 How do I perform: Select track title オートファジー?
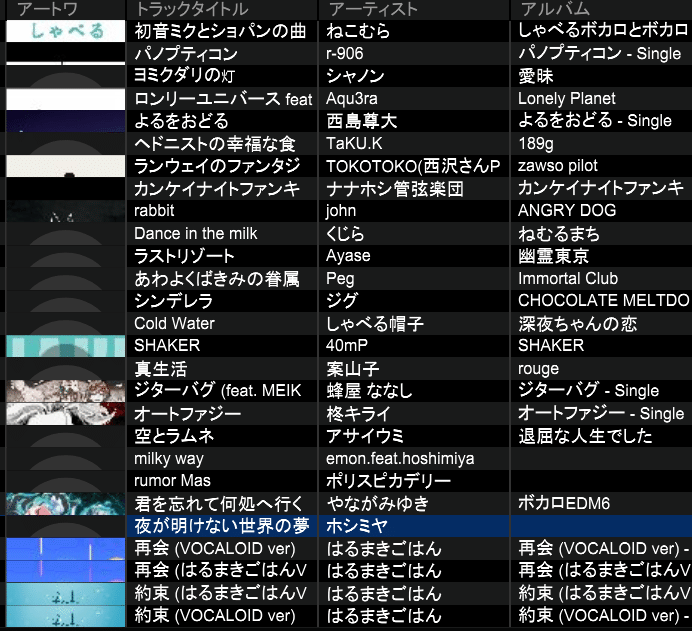(188, 413)
